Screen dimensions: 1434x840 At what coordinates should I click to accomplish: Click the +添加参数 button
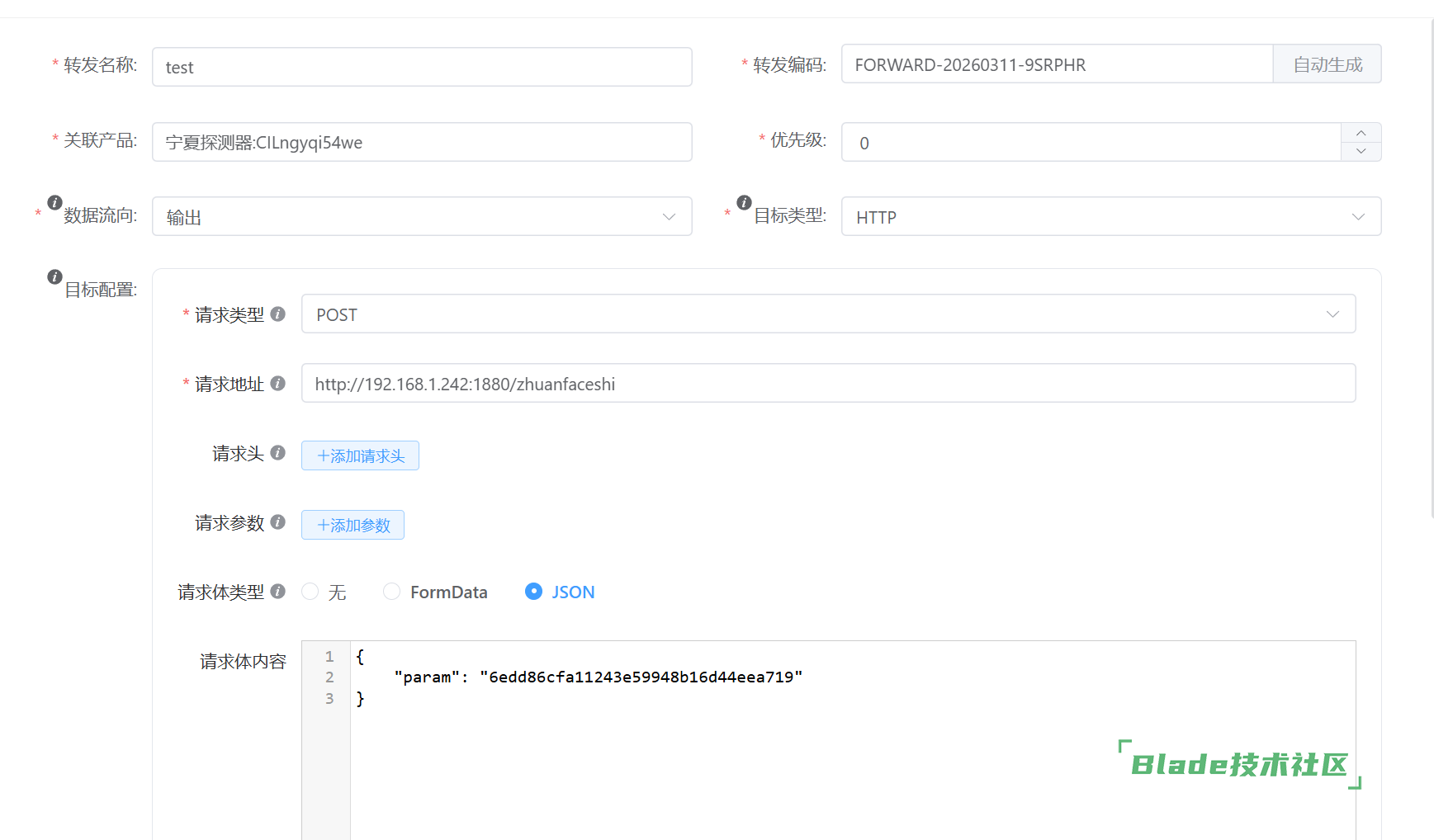click(353, 525)
